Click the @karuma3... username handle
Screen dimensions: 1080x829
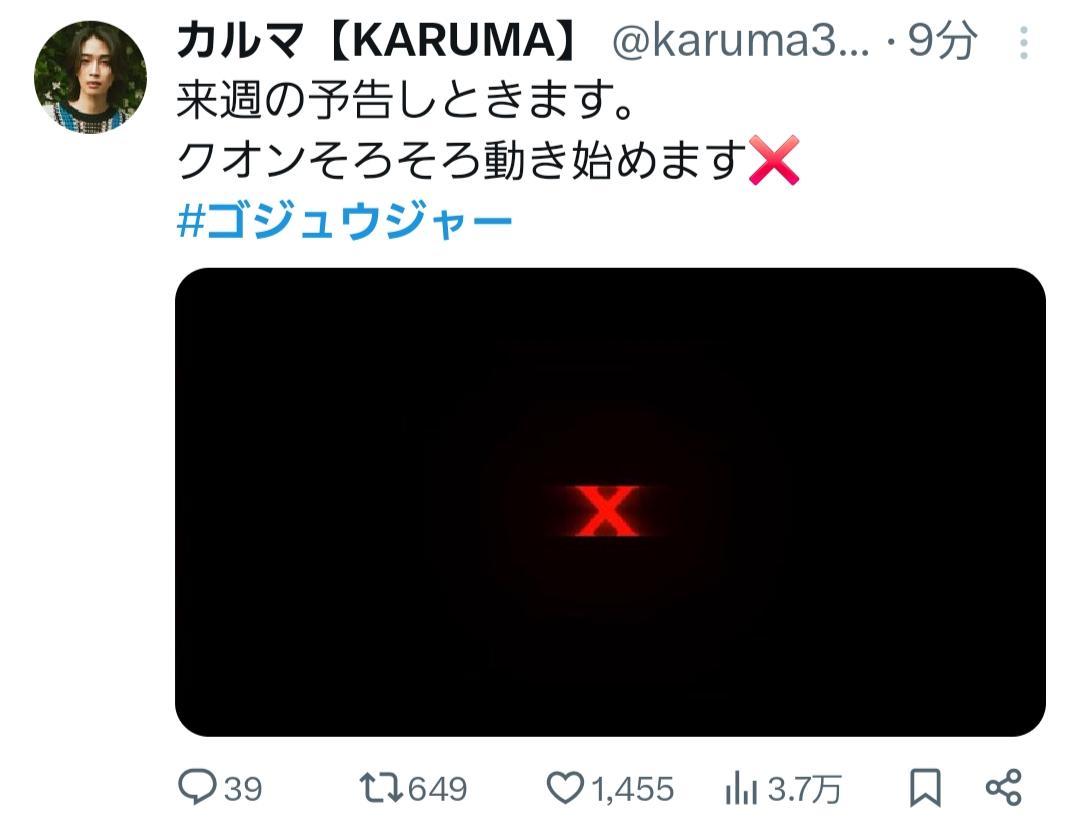[740, 41]
